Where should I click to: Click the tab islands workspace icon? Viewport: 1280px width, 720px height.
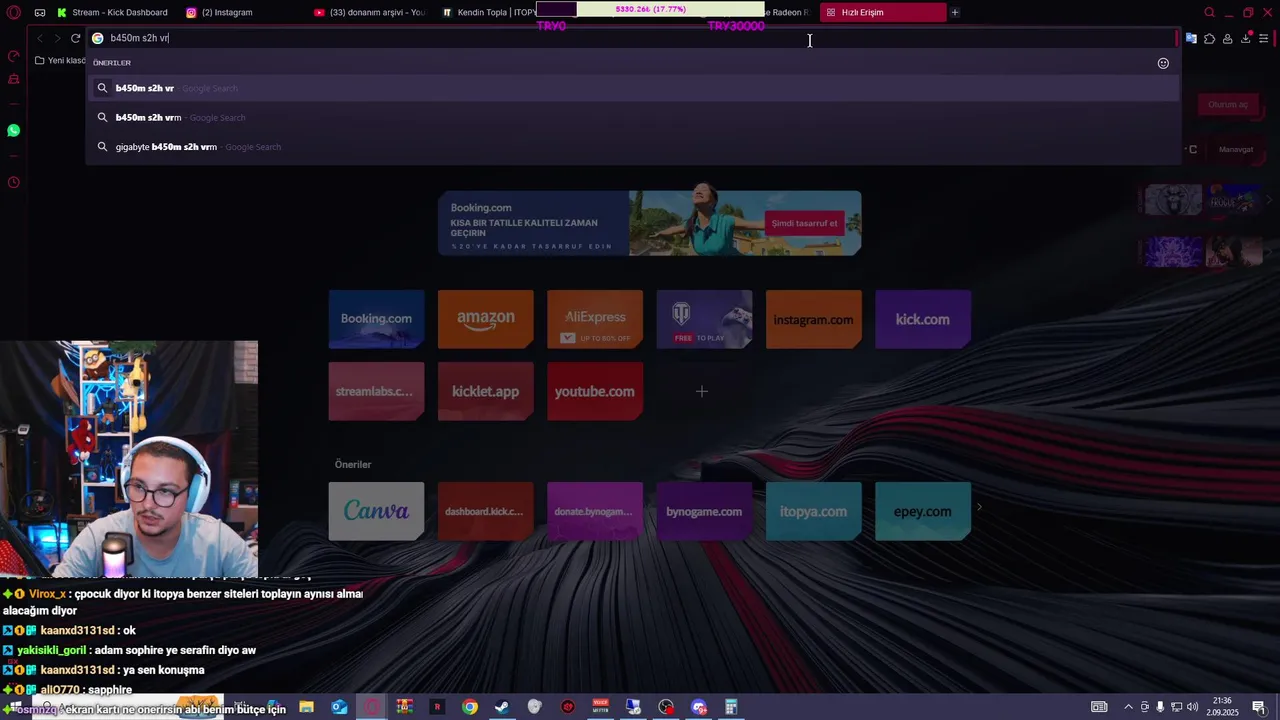pos(40,13)
